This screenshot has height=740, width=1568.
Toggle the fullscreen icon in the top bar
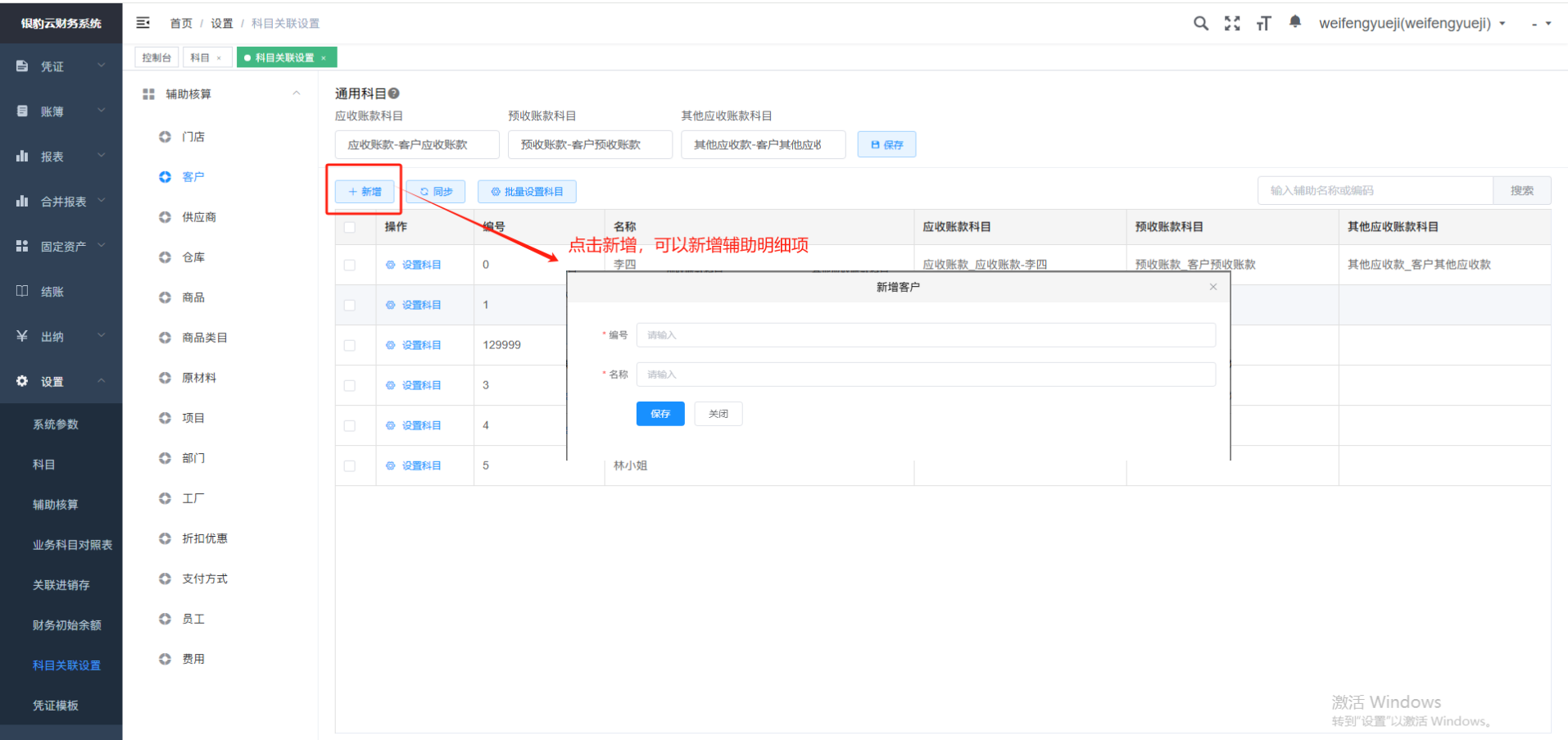(x=1232, y=23)
